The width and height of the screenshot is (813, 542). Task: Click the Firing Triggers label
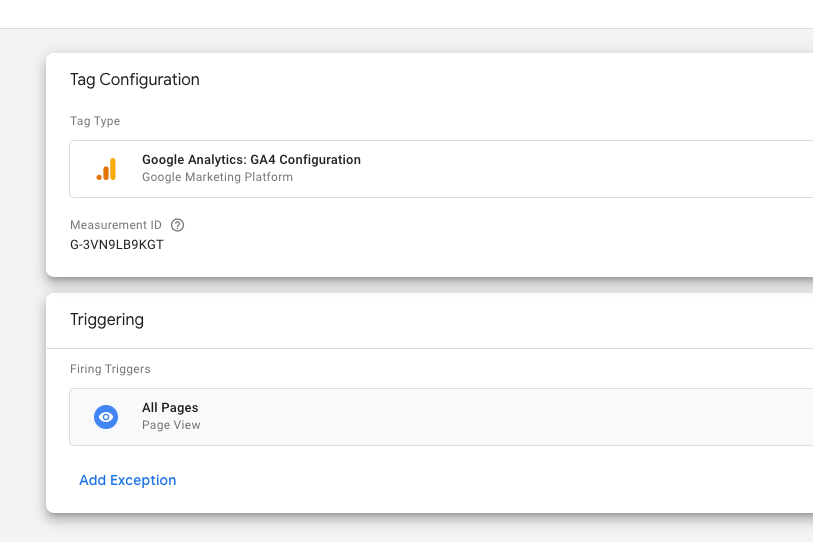[x=110, y=369]
